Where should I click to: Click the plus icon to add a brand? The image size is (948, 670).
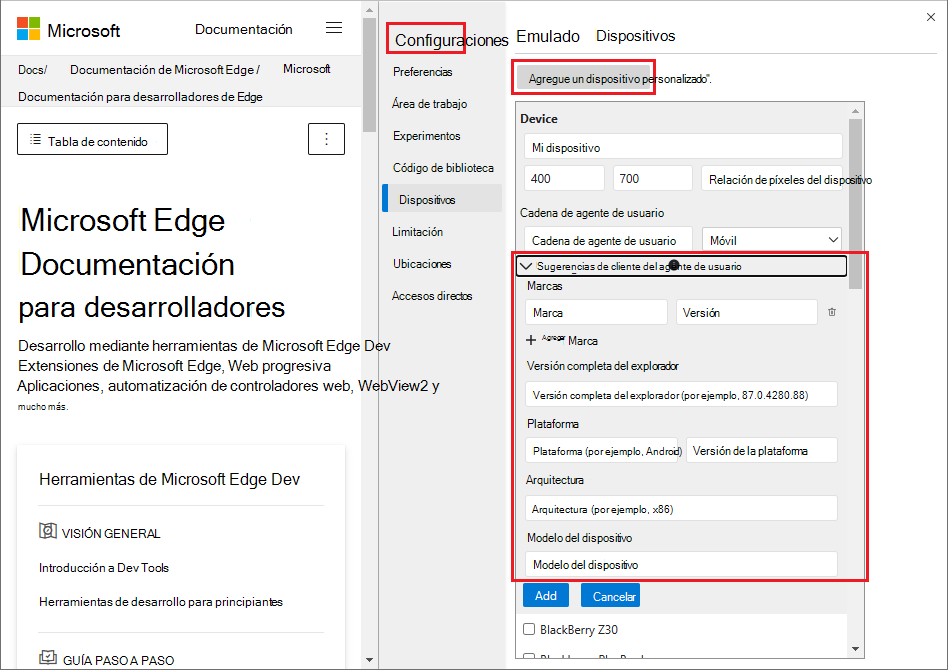coord(531,340)
